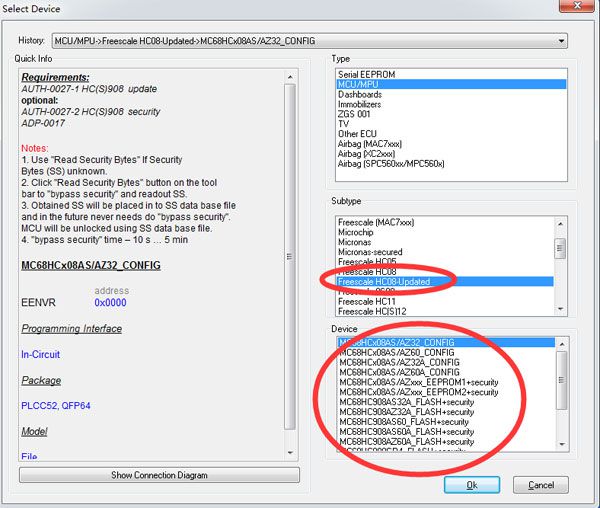Select Micronas-secured subtype
600x508 pixels.
point(445,252)
